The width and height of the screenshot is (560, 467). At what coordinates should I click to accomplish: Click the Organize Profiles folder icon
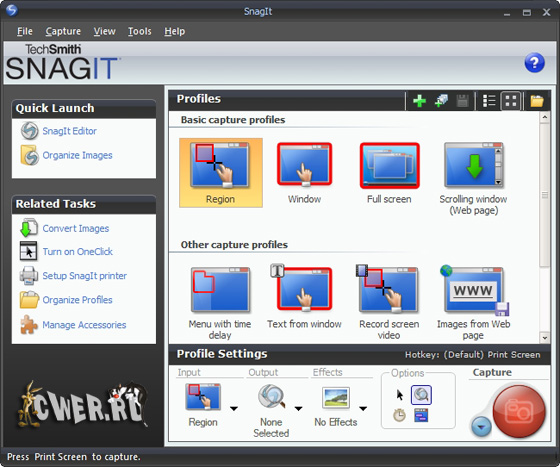coord(29,300)
